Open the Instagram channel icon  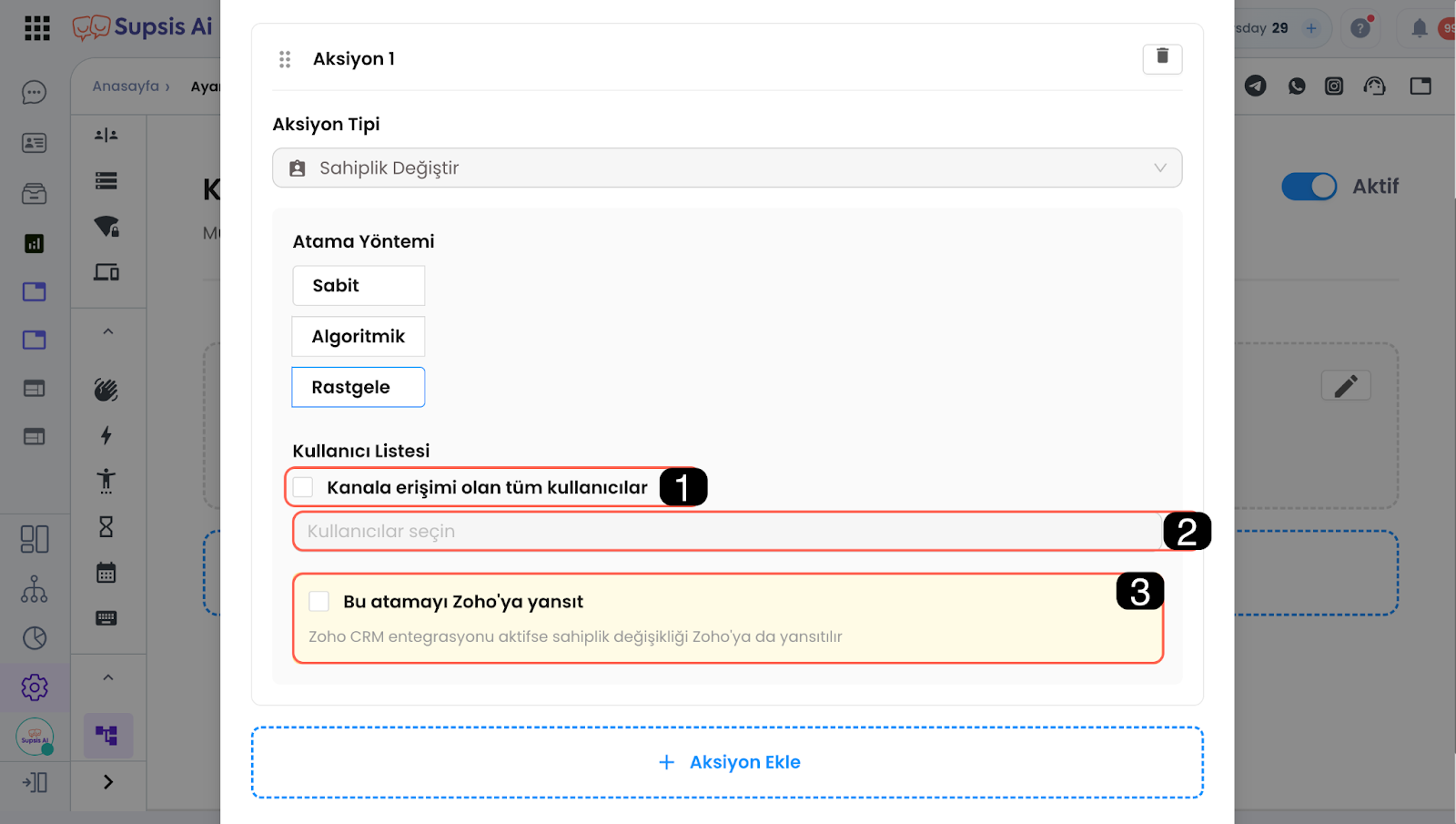click(x=1334, y=86)
